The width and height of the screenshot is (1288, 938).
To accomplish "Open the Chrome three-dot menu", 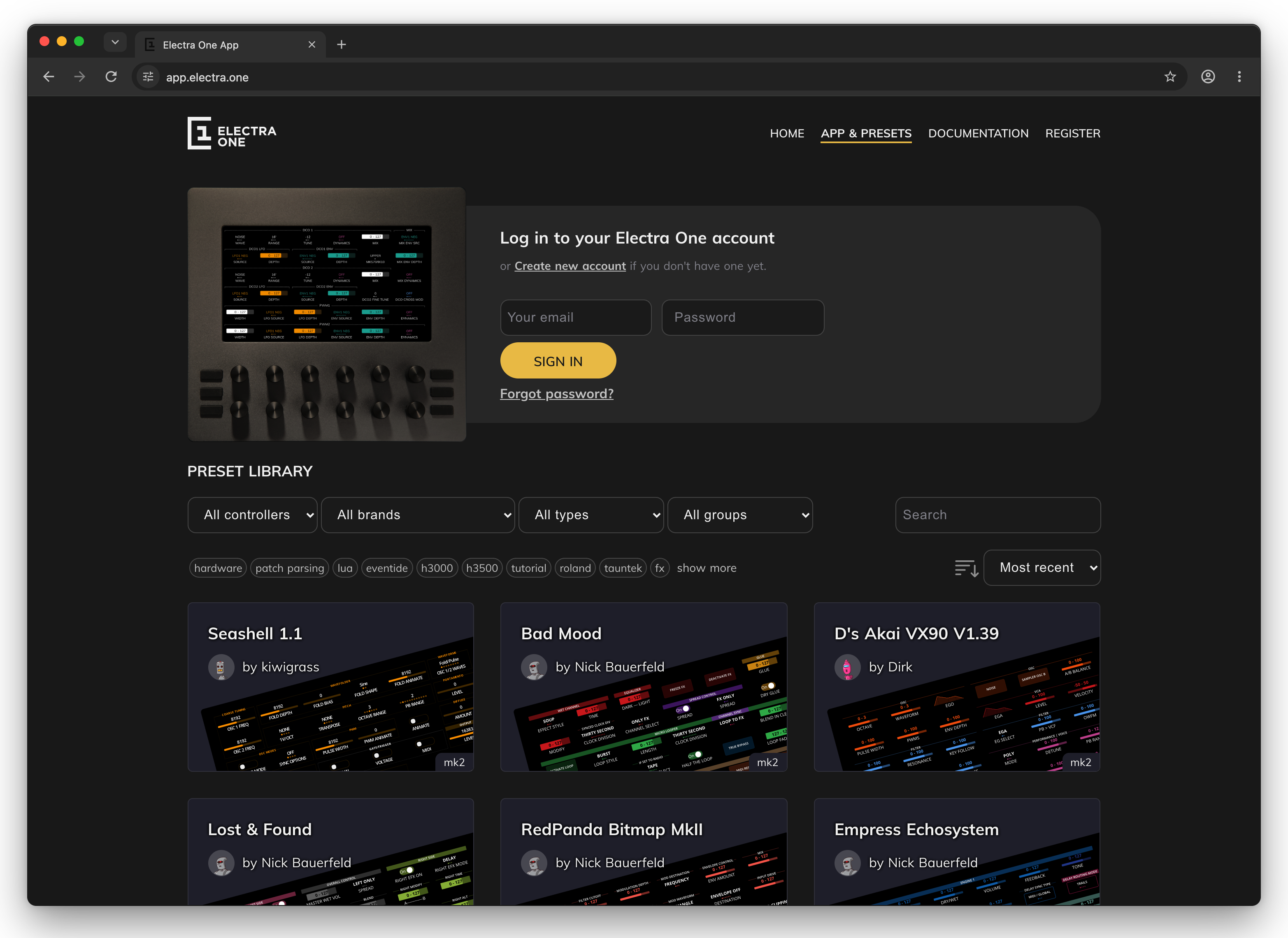I will [1239, 77].
